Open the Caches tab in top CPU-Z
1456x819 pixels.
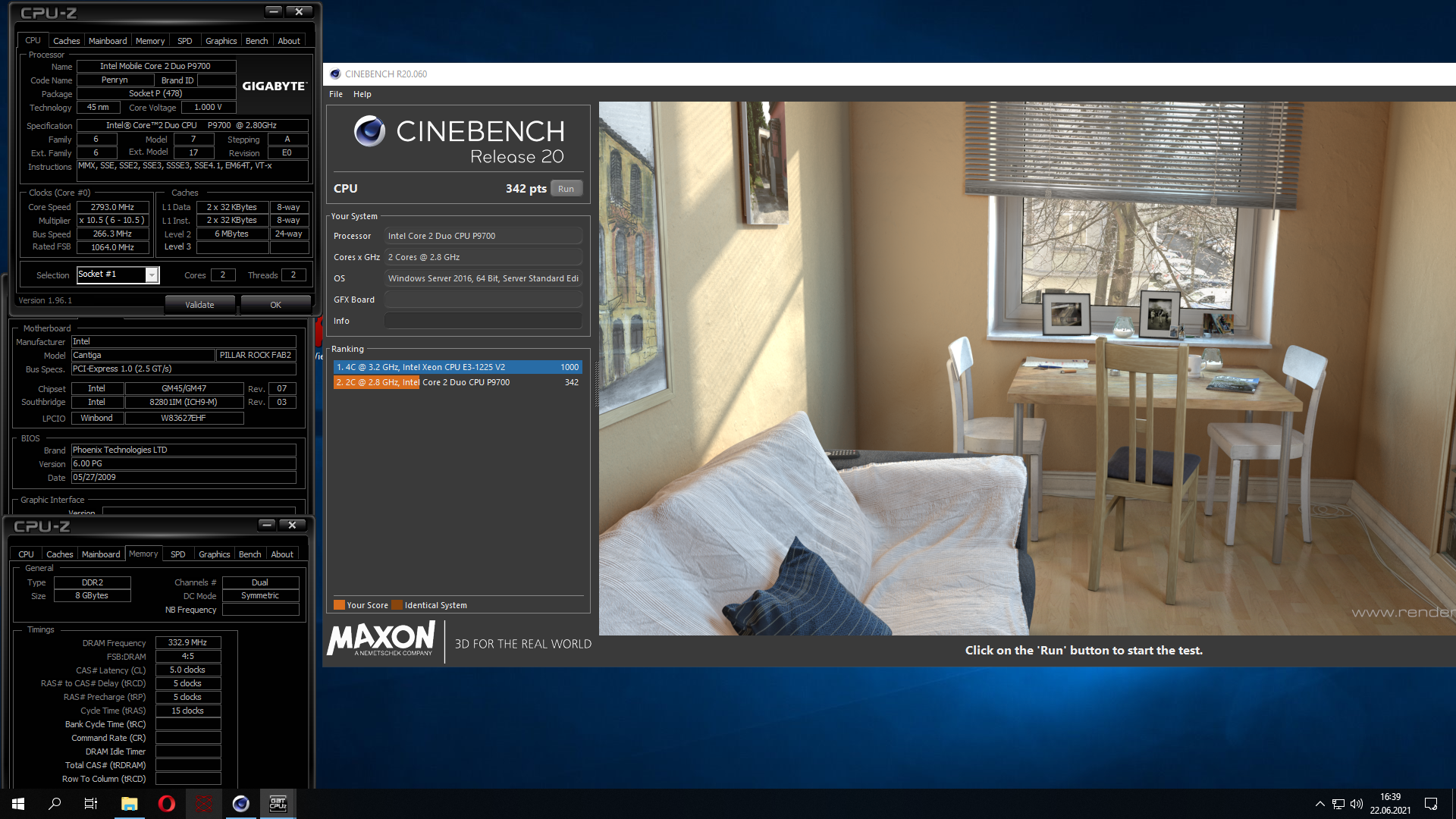(66, 41)
